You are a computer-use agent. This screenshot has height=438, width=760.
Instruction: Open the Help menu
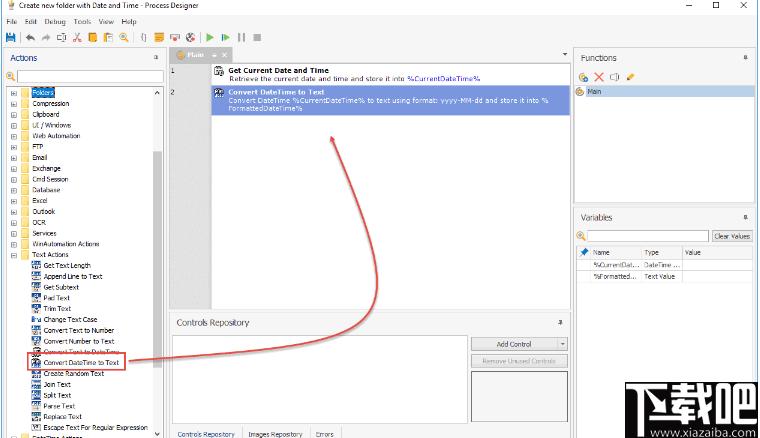click(x=129, y=22)
